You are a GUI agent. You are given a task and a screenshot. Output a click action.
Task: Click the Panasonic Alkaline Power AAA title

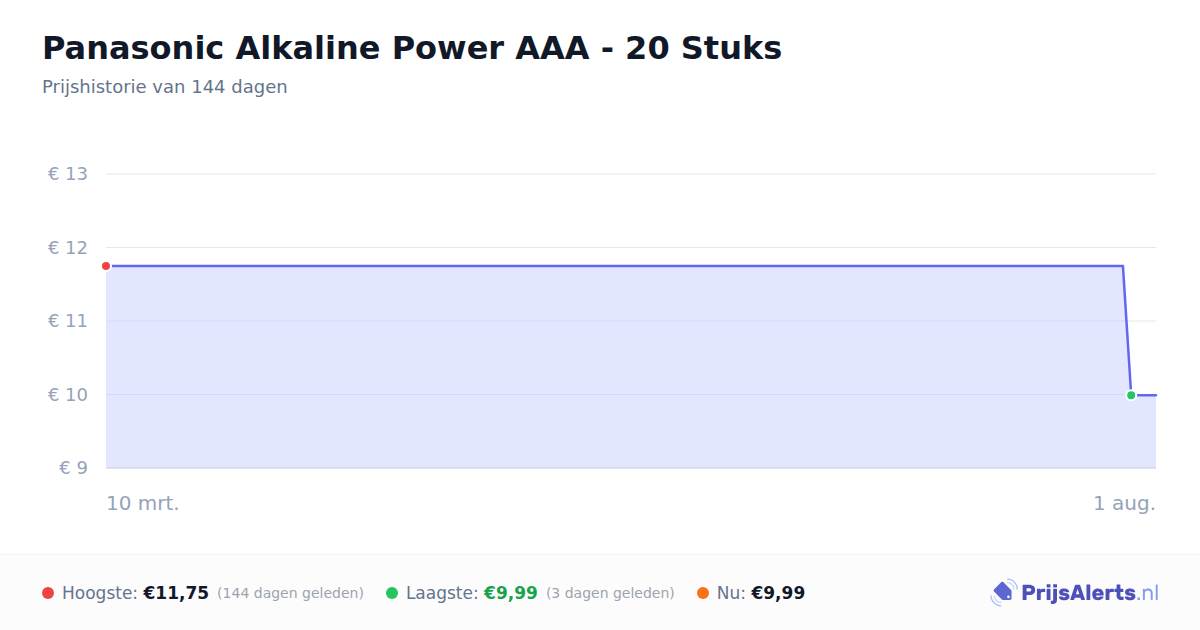click(x=412, y=48)
